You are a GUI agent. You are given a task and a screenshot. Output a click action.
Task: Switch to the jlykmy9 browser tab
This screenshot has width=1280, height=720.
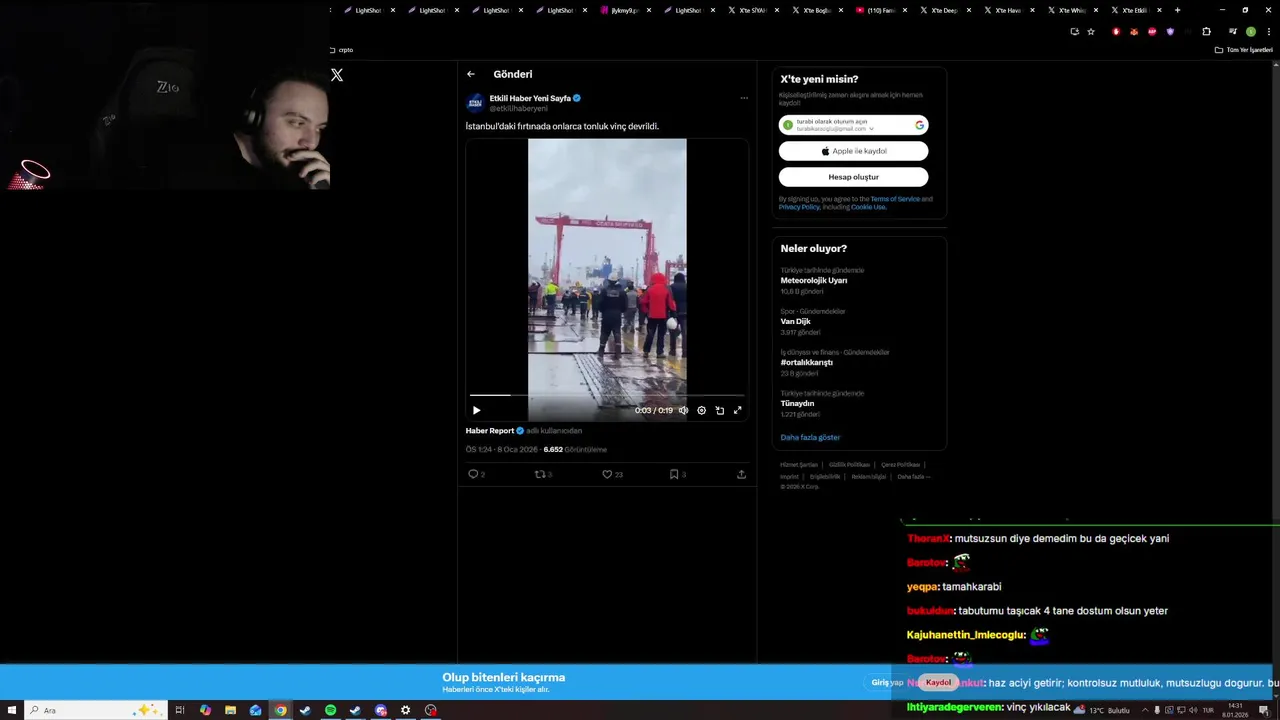[625, 10]
